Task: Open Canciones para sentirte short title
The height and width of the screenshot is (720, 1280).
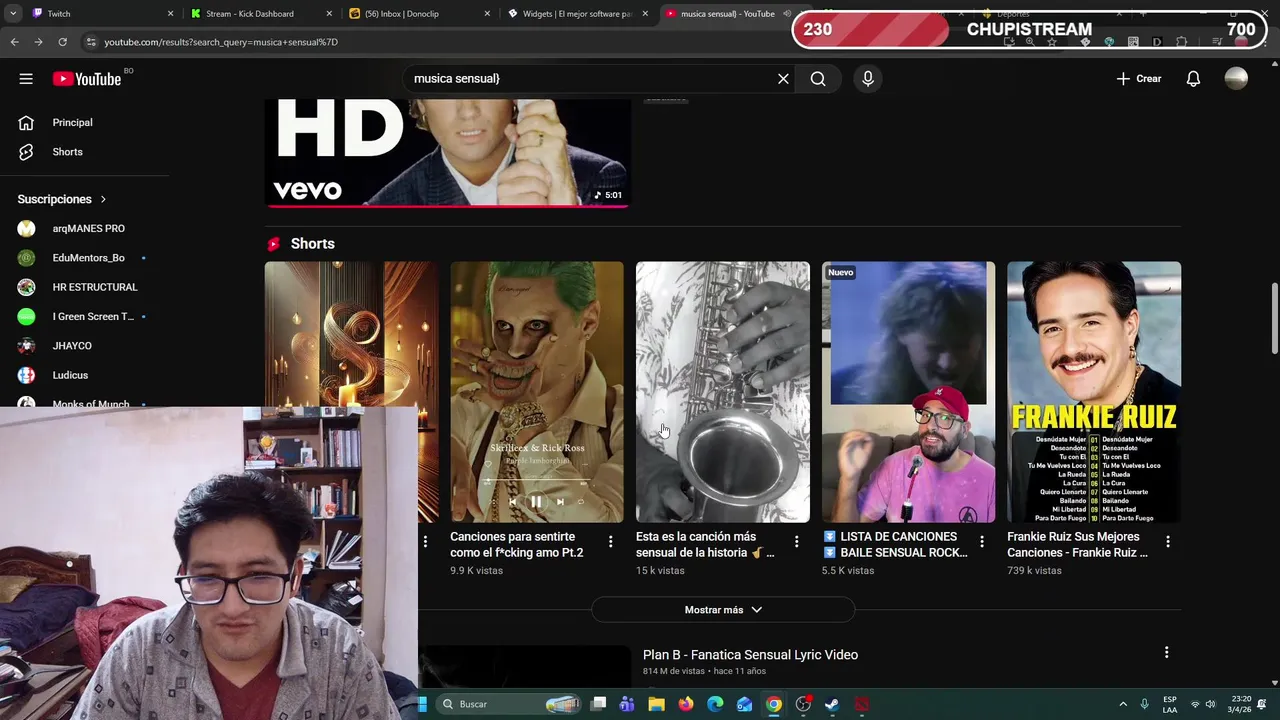Action: pyautogui.click(x=517, y=545)
